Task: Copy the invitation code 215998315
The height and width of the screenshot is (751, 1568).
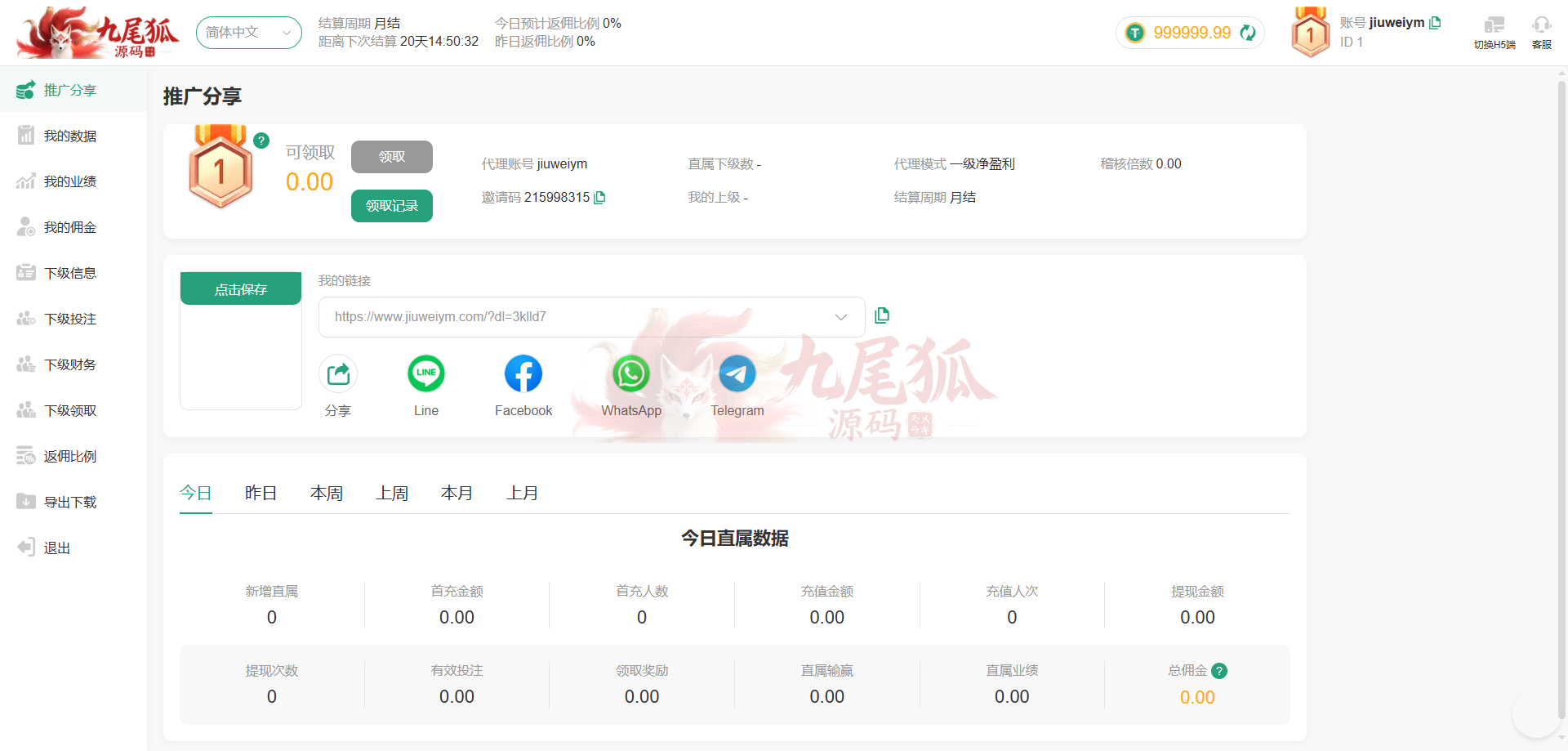Action: point(600,198)
